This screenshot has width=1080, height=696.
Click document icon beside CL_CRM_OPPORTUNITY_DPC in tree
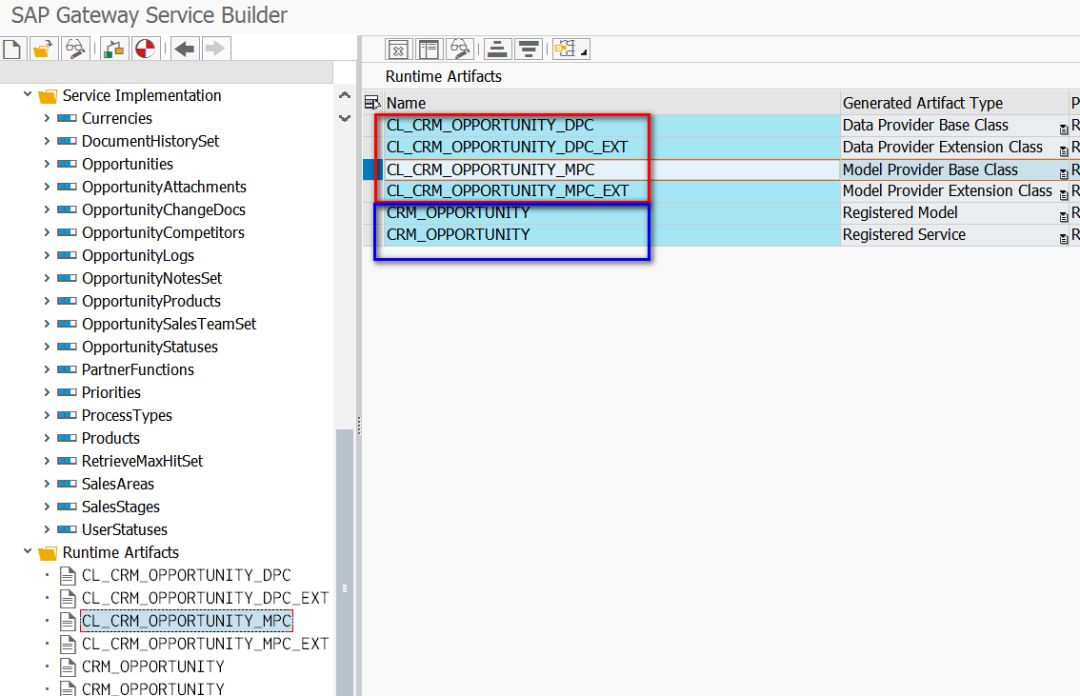(68, 575)
